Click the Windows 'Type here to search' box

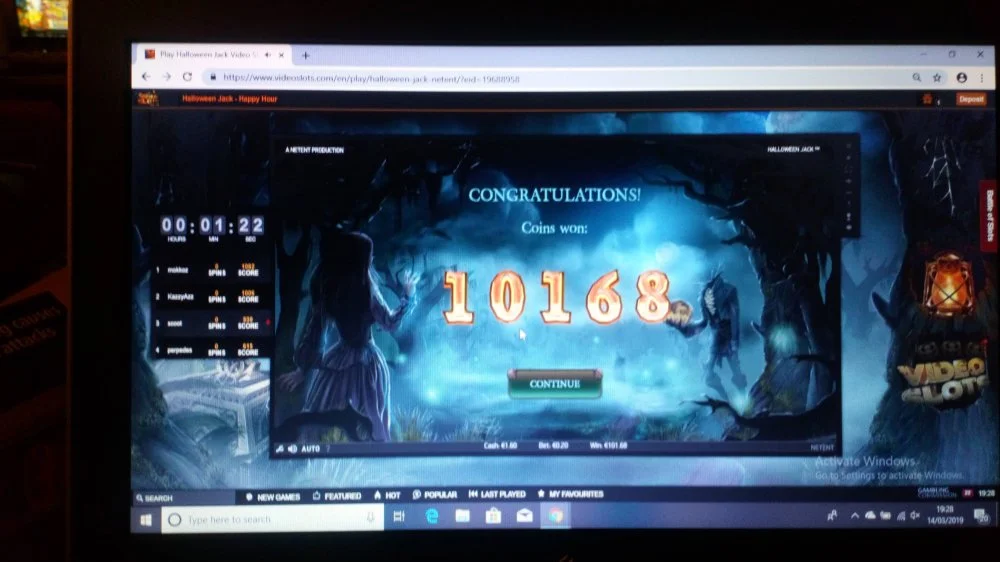click(273, 519)
